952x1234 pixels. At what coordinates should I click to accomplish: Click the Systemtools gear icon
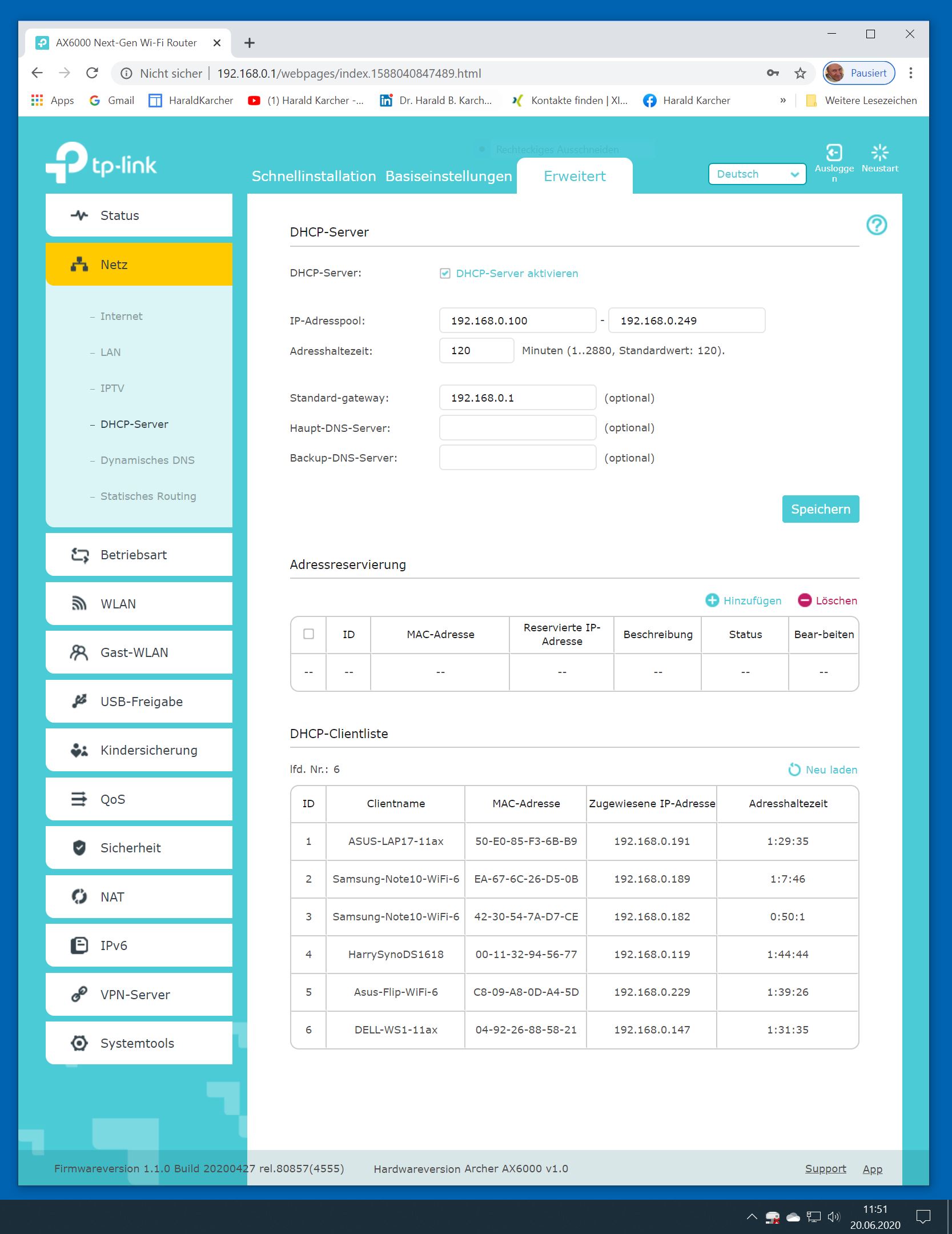[x=79, y=1043]
